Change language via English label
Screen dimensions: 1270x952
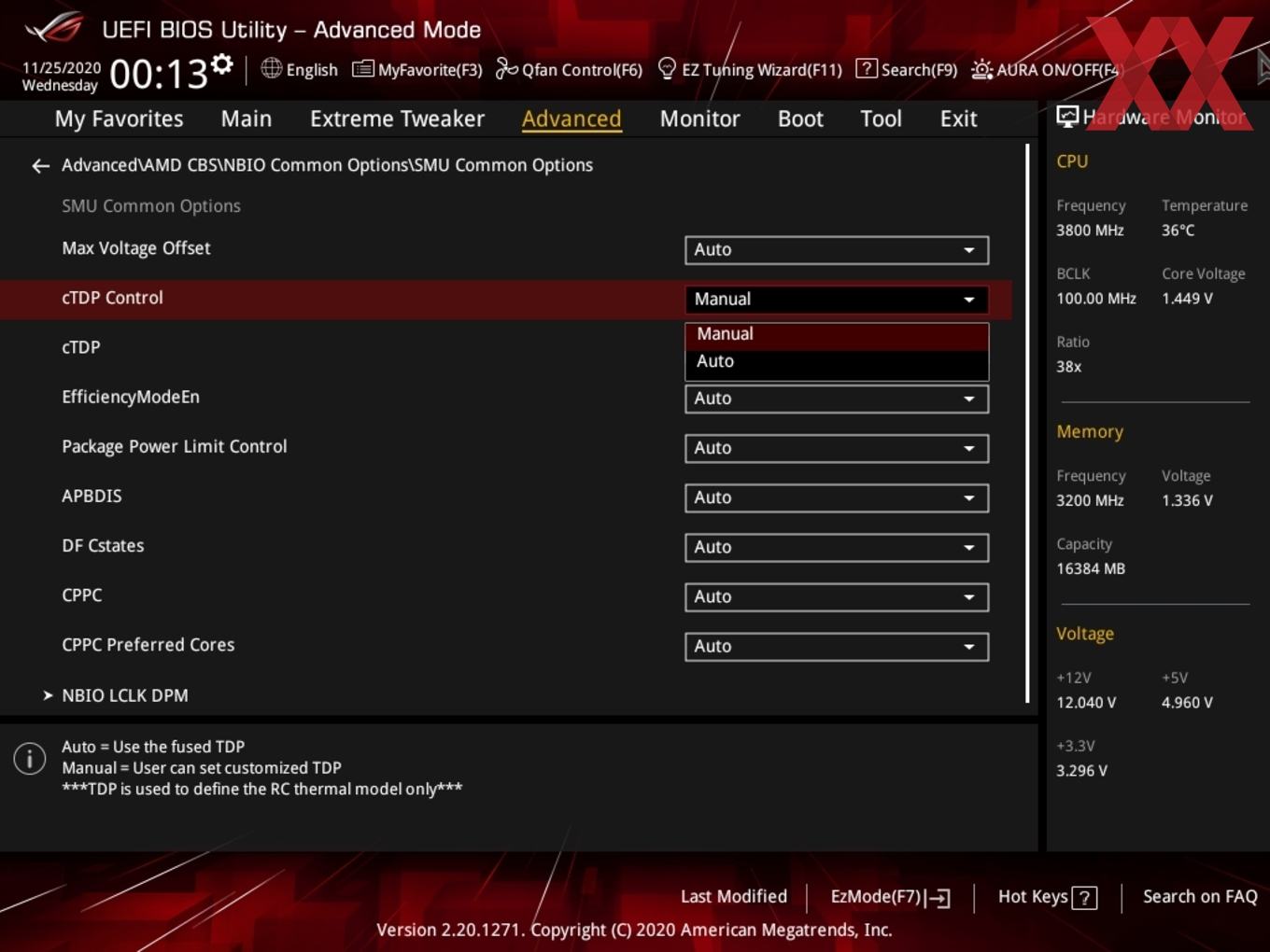point(312,70)
